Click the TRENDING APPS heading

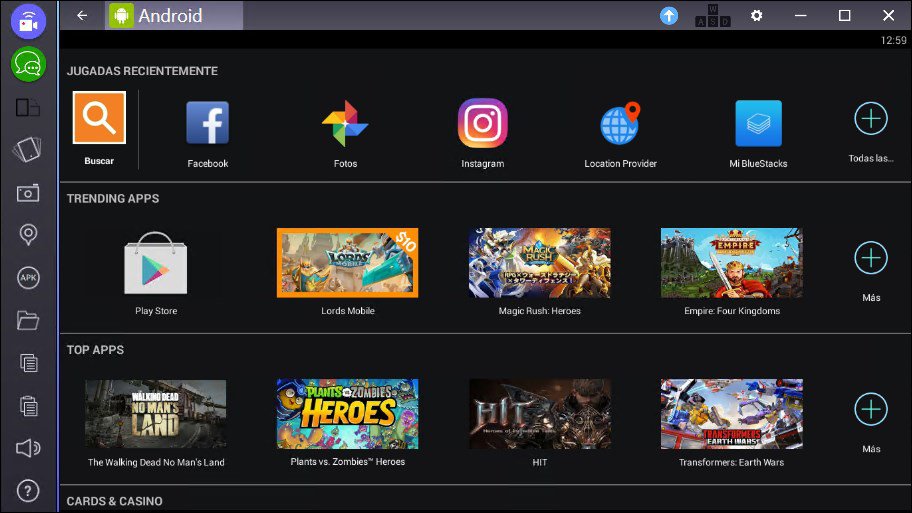(113, 199)
